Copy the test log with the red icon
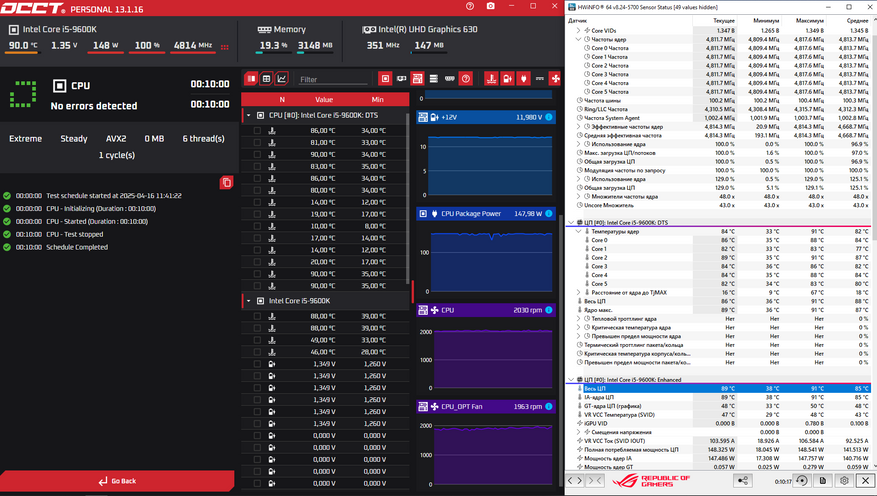The image size is (877, 496). 226,182
